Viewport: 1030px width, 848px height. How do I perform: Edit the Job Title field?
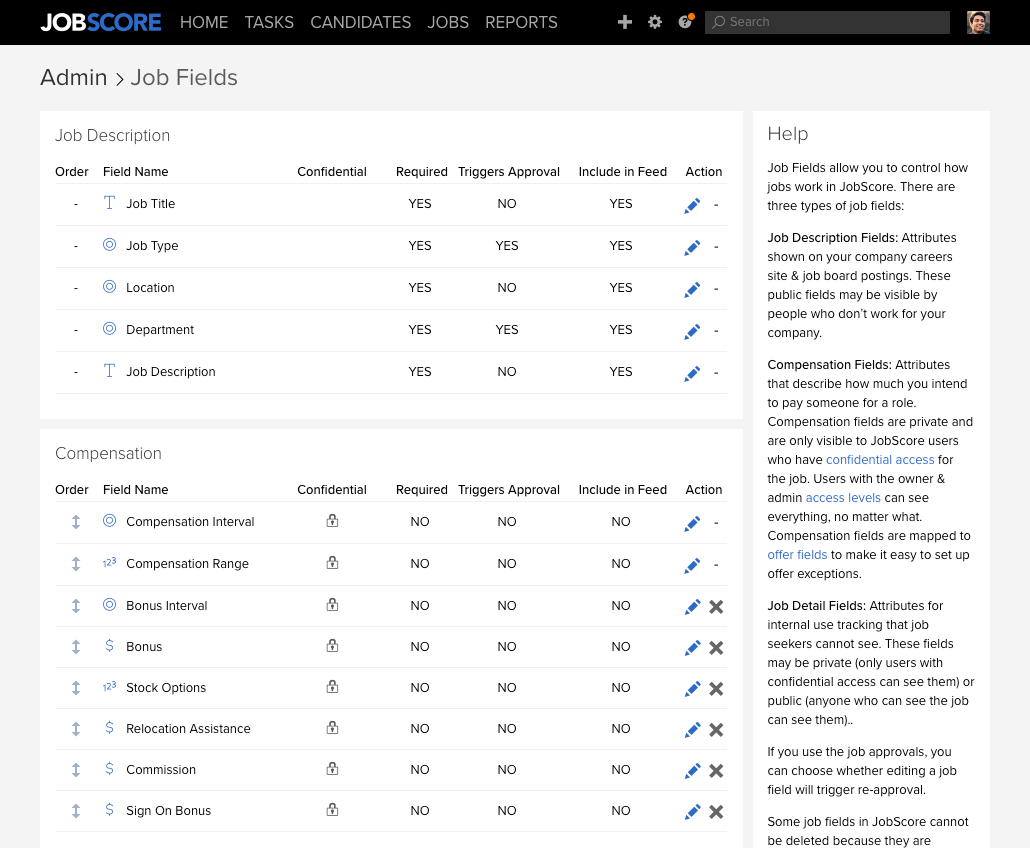[x=692, y=206]
